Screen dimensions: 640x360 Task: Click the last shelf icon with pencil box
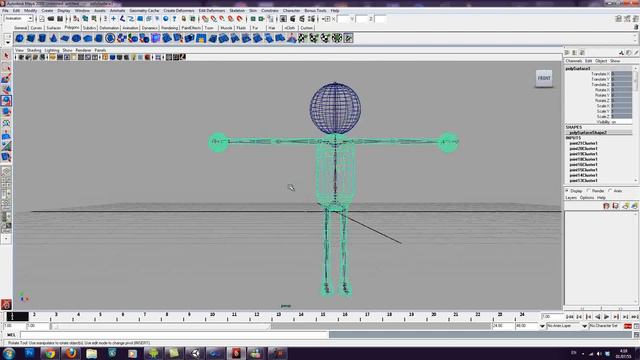coord(348,38)
